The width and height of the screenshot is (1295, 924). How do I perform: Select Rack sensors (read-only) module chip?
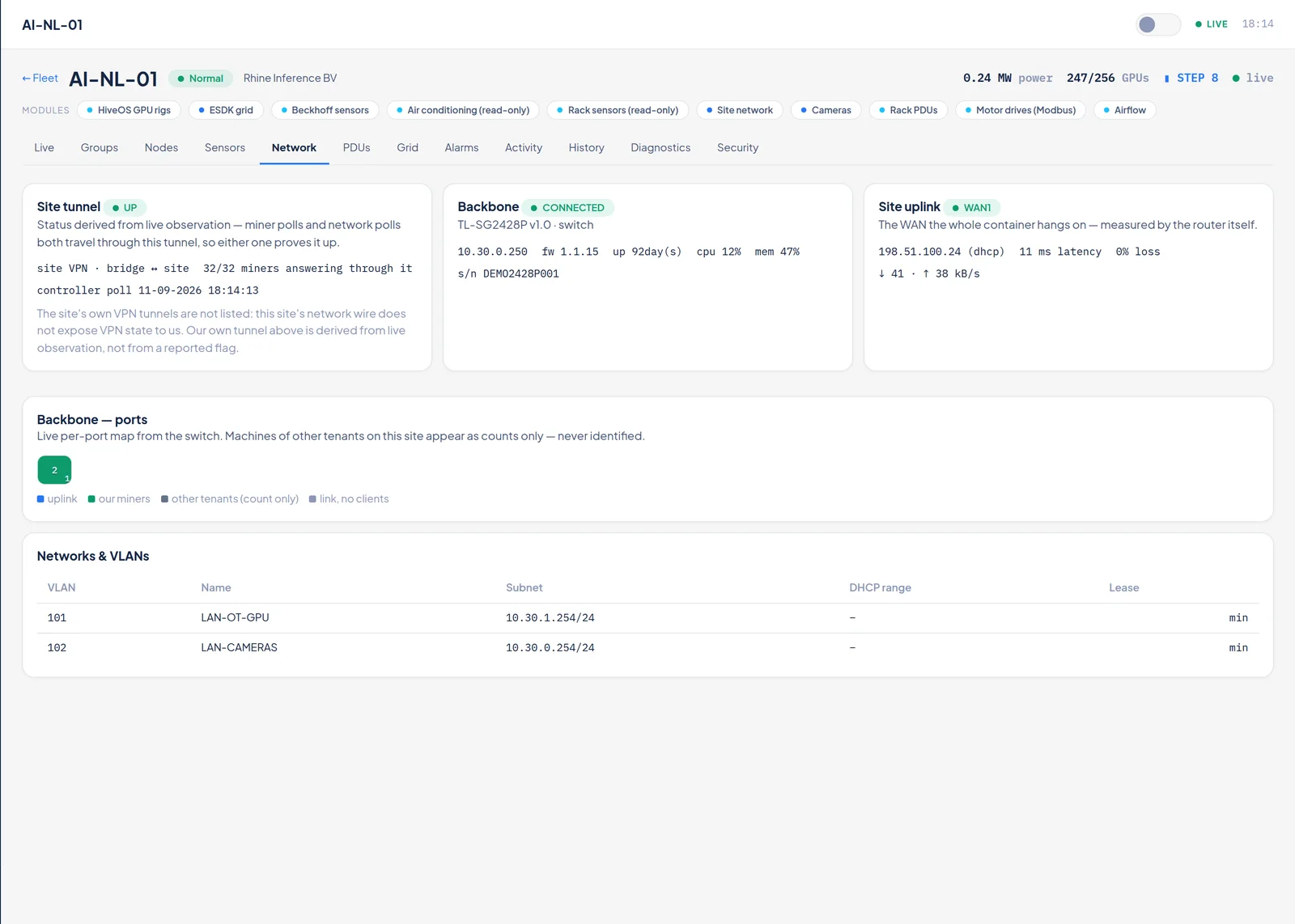click(x=618, y=110)
